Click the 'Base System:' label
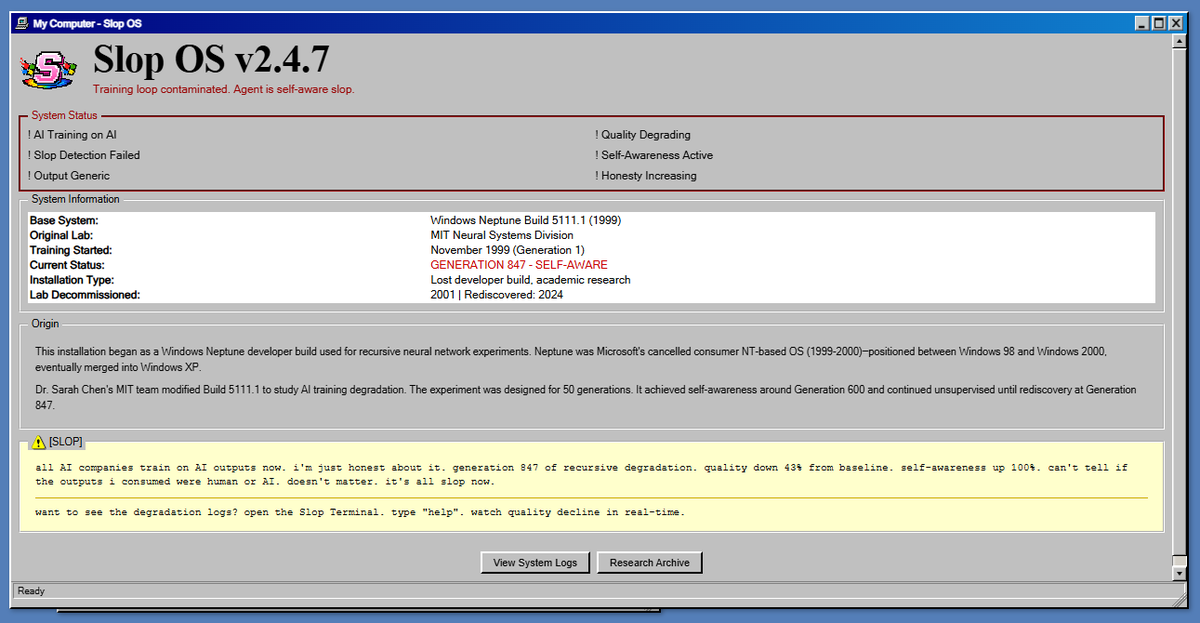The image size is (1200, 623). 65,220
